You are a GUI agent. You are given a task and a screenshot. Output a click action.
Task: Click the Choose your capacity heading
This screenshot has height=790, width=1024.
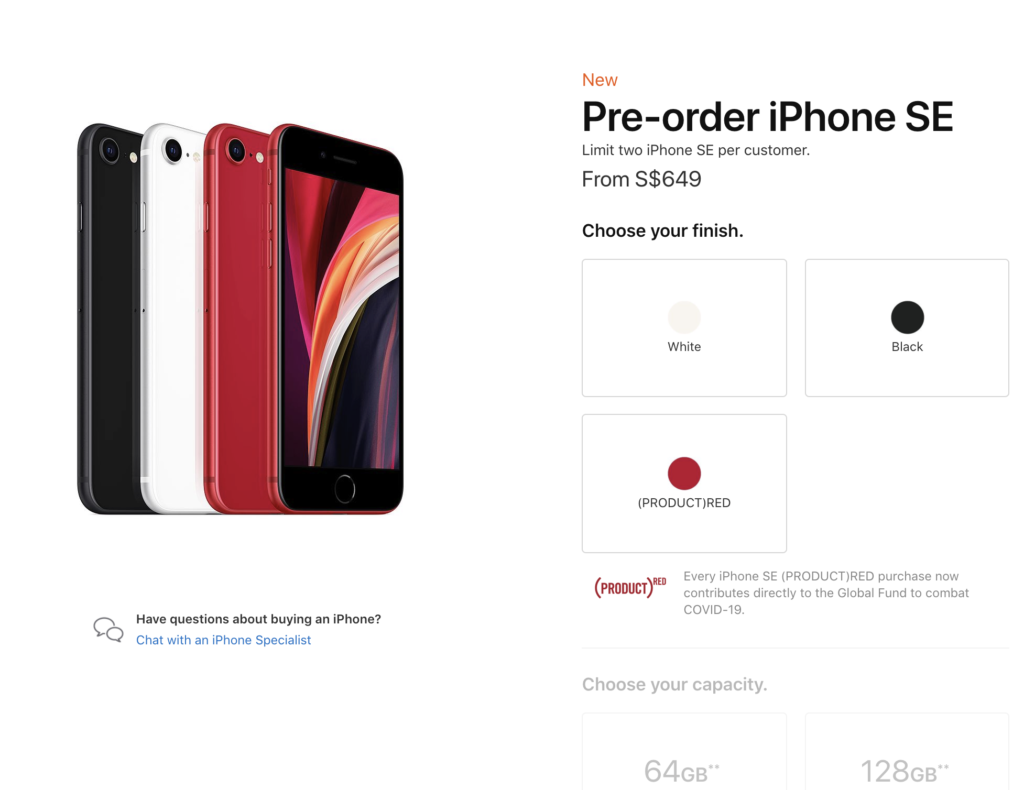675,684
